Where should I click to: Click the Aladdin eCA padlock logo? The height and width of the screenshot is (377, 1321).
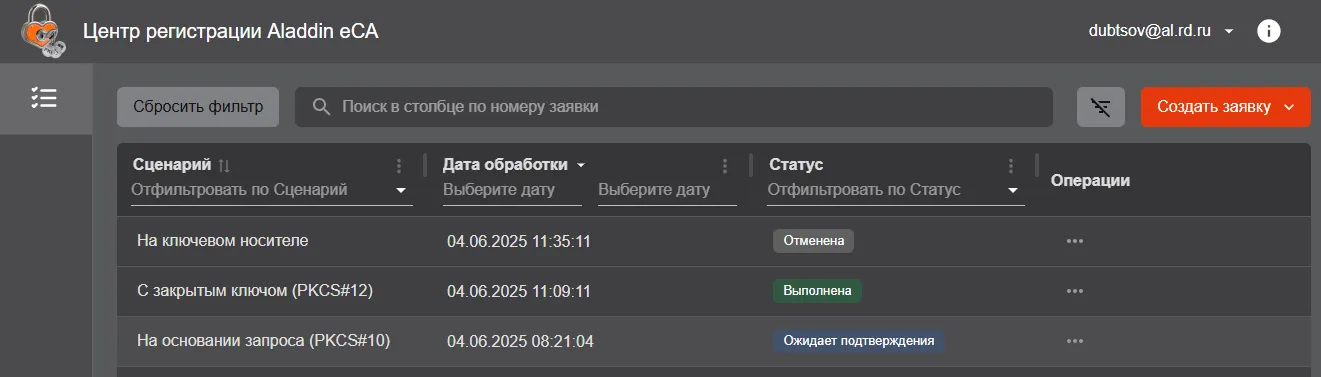coord(44,31)
